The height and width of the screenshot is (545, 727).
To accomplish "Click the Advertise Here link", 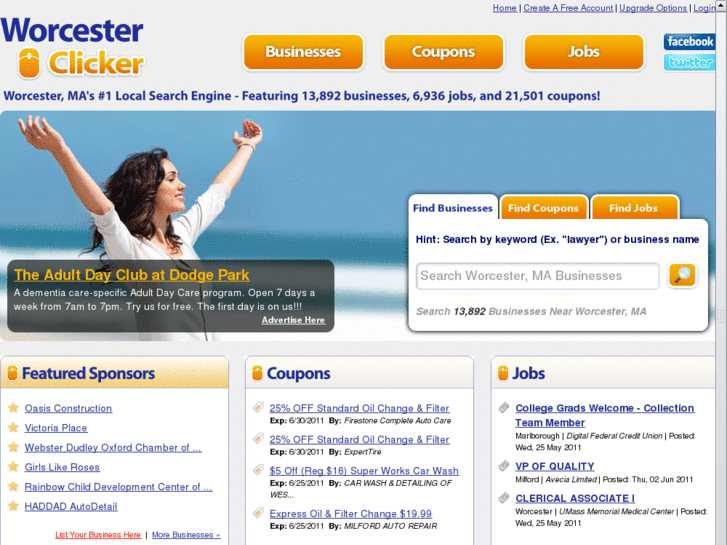I will 293,320.
